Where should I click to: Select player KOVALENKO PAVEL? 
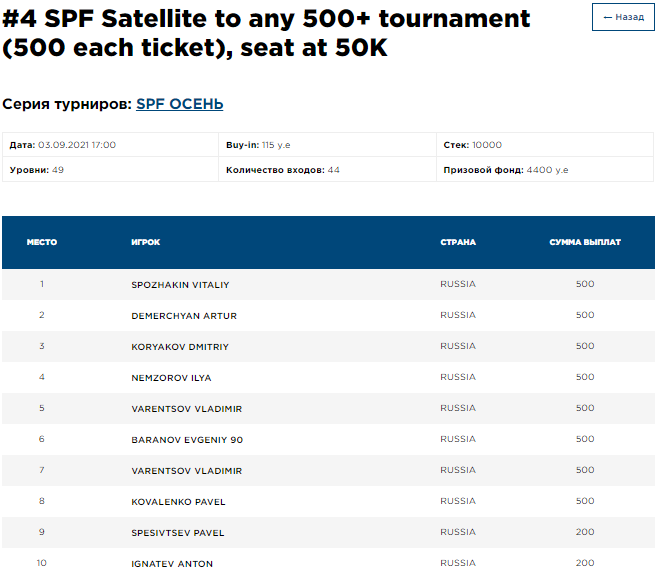click(178, 502)
